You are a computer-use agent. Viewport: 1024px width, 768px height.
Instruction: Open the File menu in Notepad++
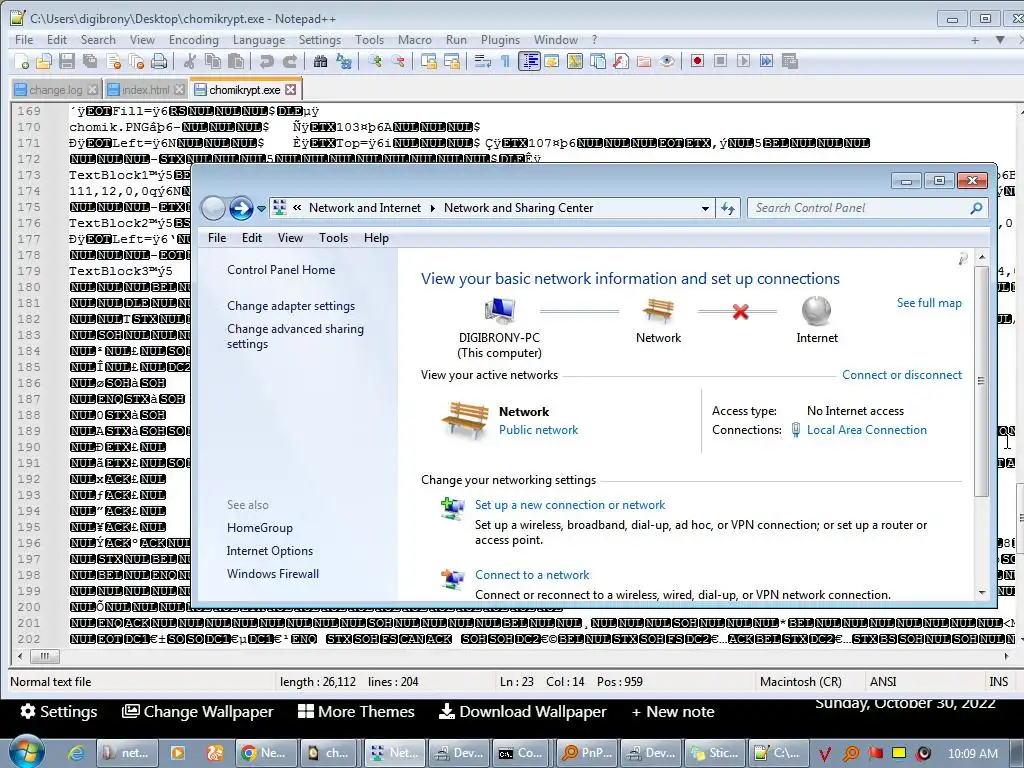24,40
